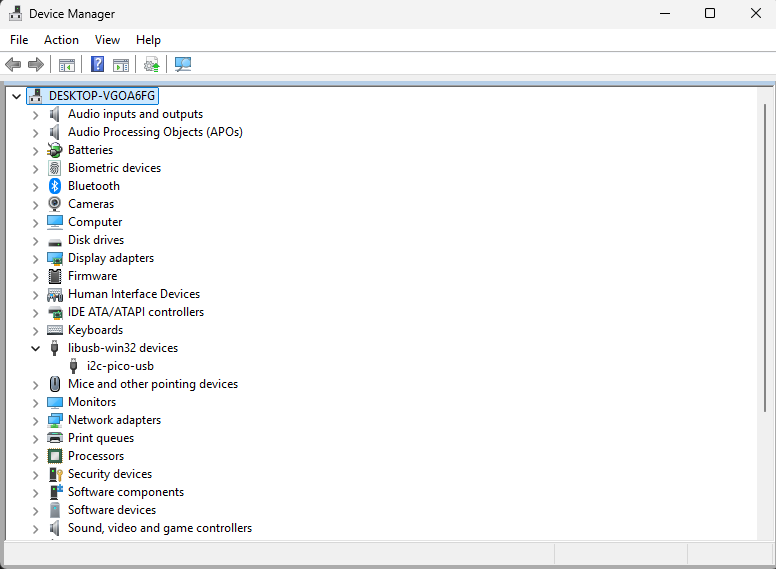This screenshot has height=569, width=776.
Task: Click the Processors category icon
Action: [x=54, y=456]
